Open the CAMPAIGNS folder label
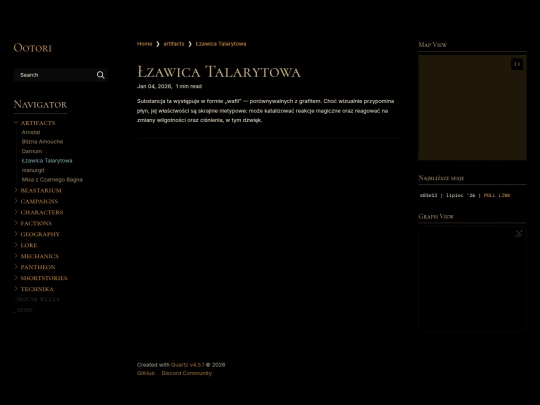 pyautogui.click(x=39, y=201)
